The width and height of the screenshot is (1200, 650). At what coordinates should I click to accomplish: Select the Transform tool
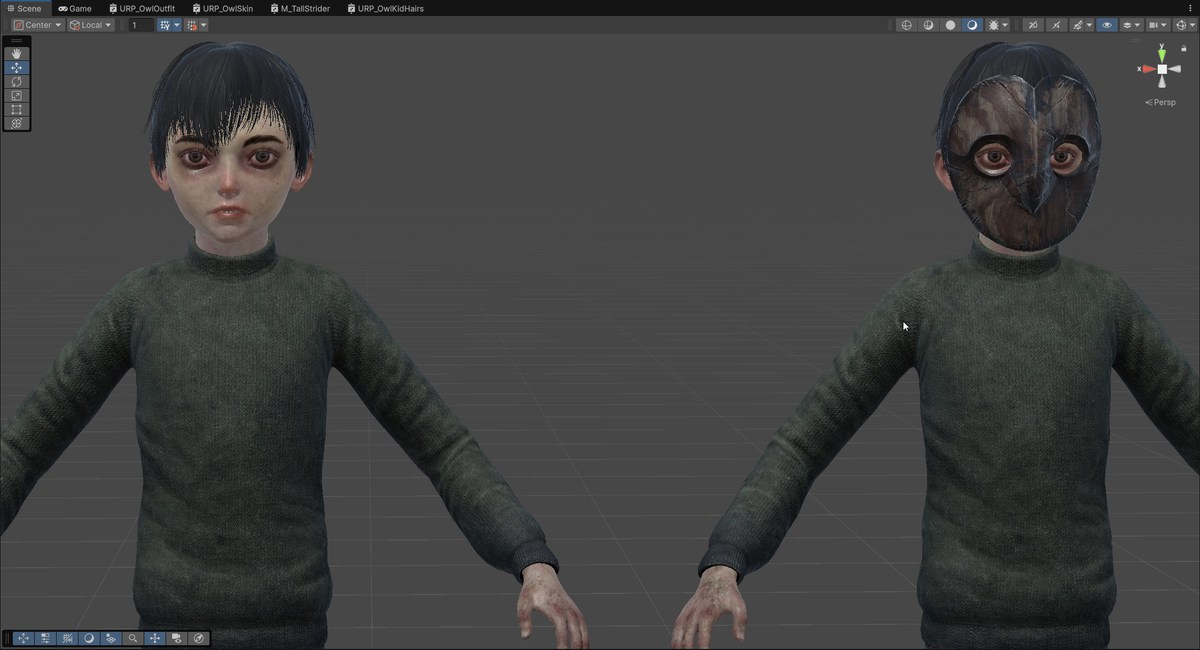(x=16, y=123)
